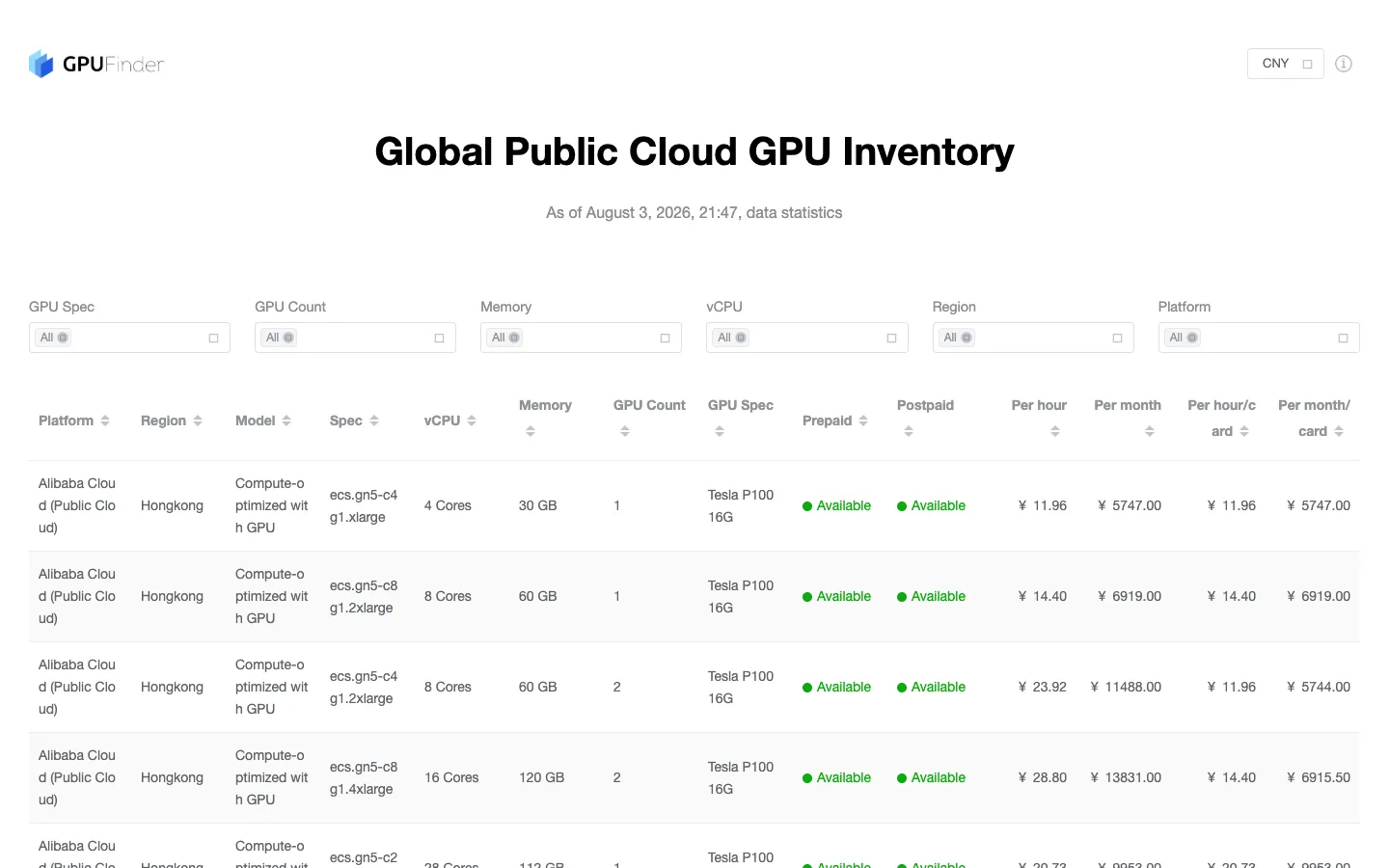Click the ecs.gn5-c4g1.2xlarge spec cell
Viewport: 1389px width, 868px height.
pyautogui.click(x=364, y=687)
